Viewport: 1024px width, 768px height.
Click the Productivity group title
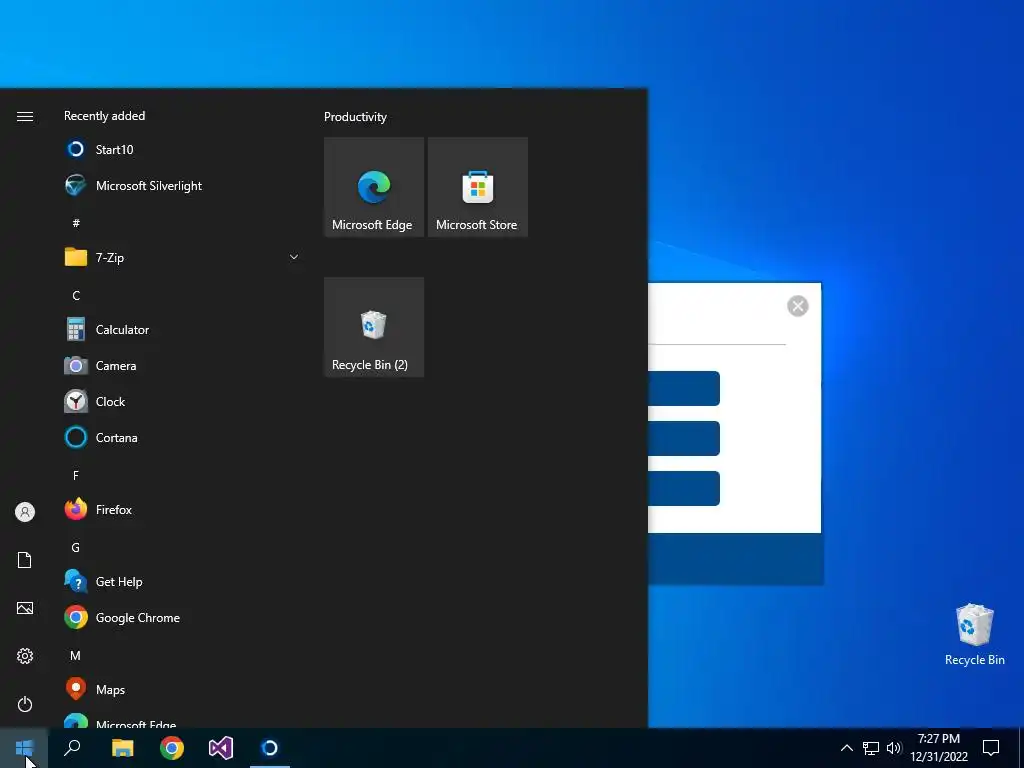pos(355,117)
